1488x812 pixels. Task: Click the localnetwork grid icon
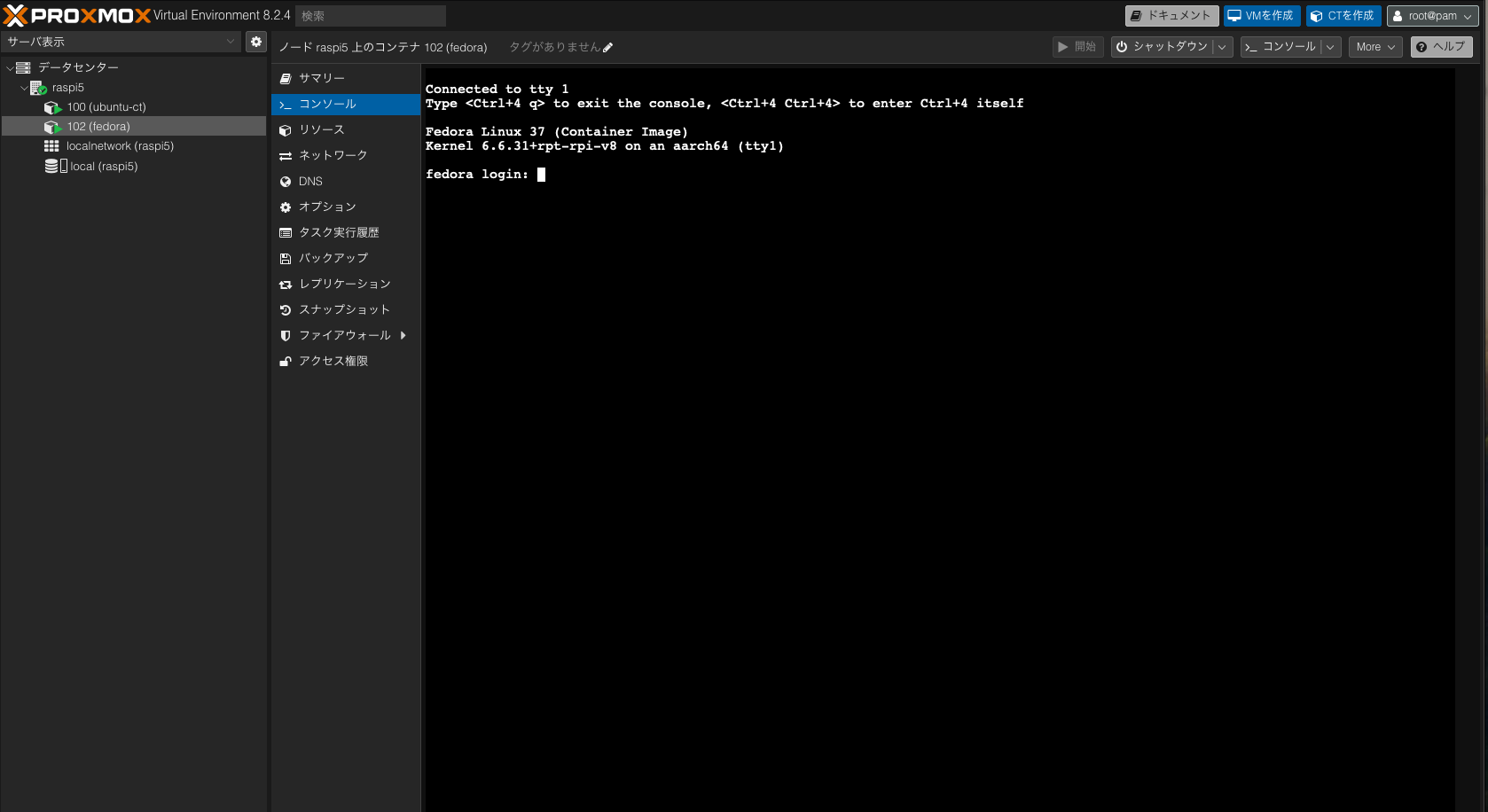pyautogui.click(x=52, y=146)
